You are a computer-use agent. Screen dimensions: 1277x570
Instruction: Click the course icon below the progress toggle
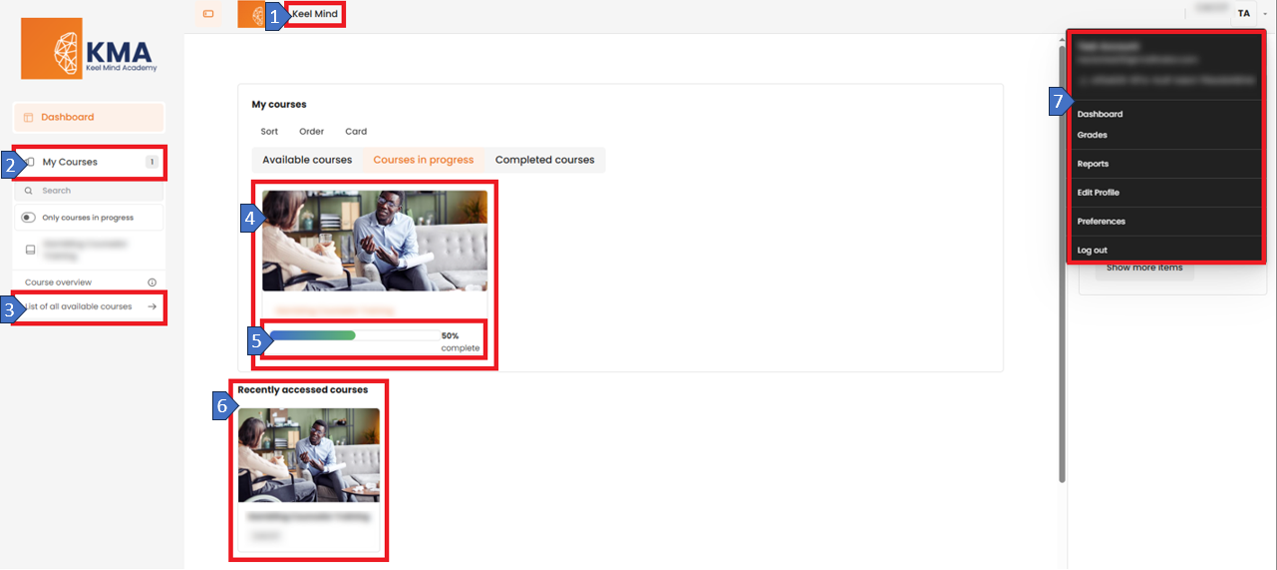pos(30,249)
